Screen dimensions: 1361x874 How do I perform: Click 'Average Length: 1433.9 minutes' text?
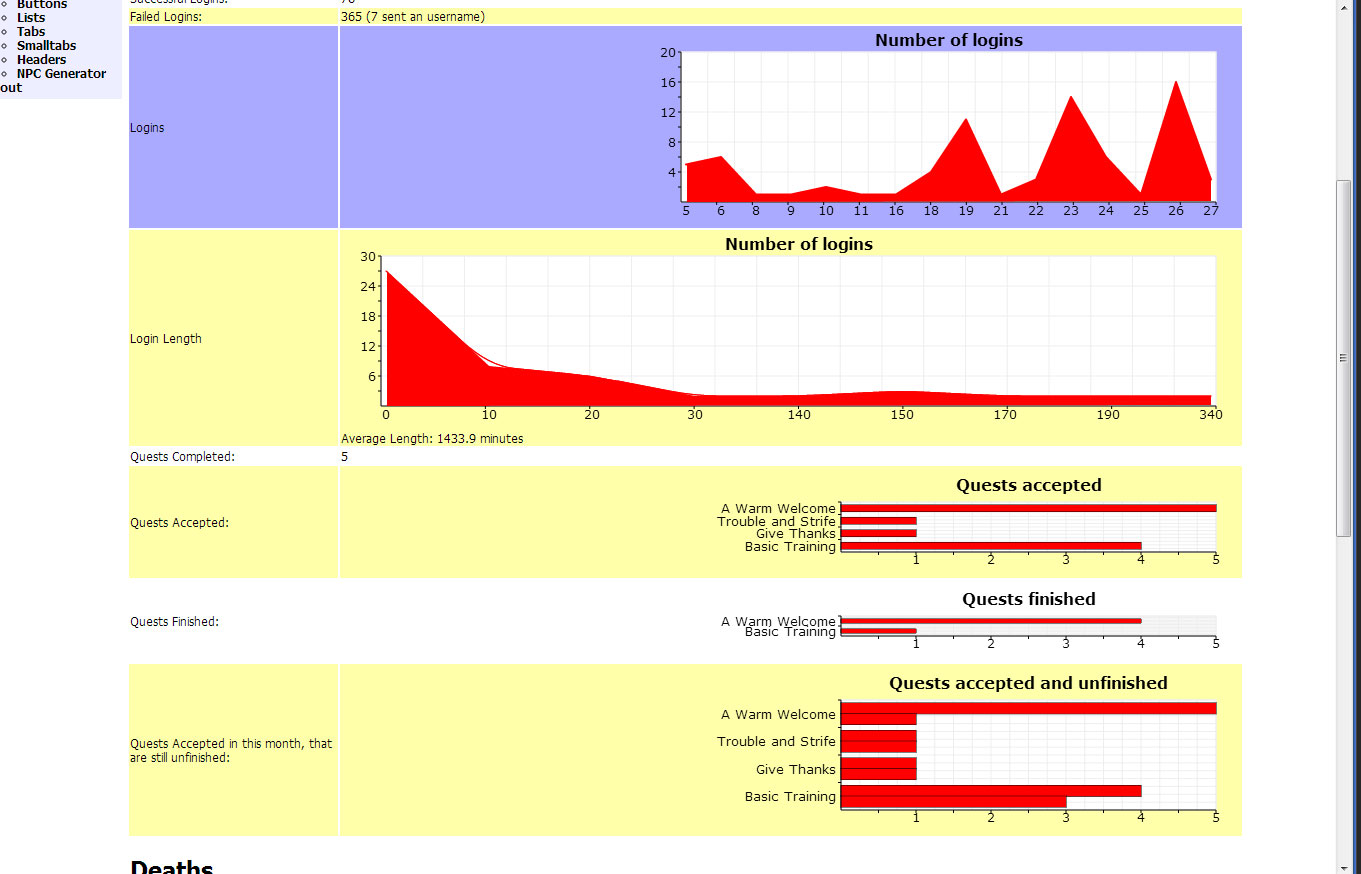tap(432, 439)
